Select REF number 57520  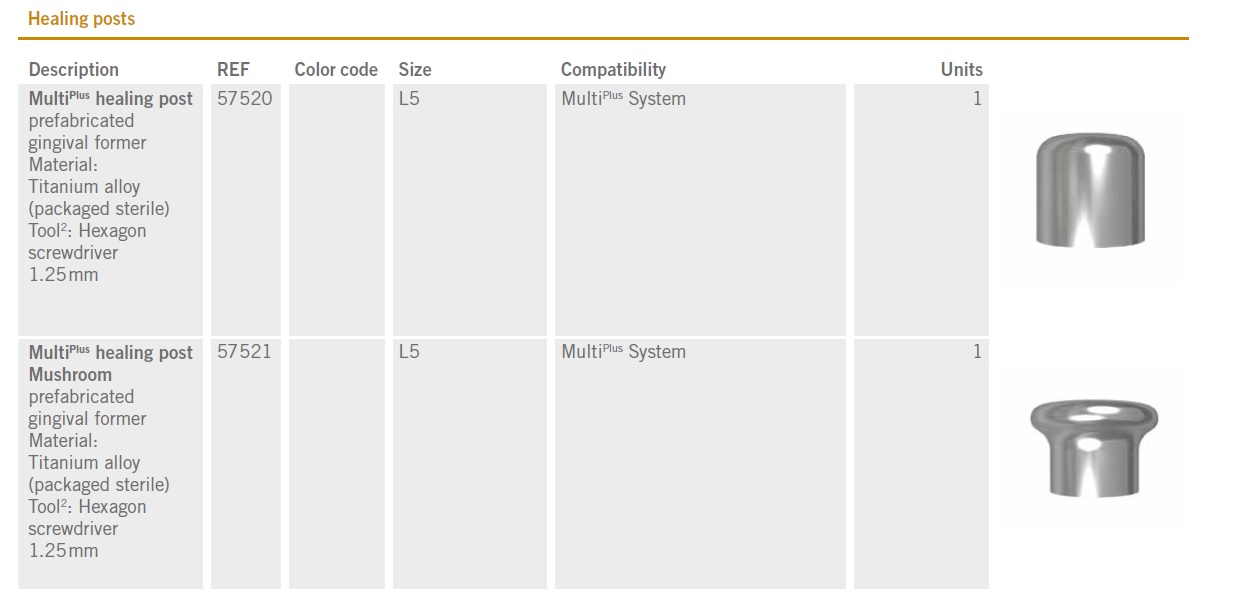click(x=244, y=98)
